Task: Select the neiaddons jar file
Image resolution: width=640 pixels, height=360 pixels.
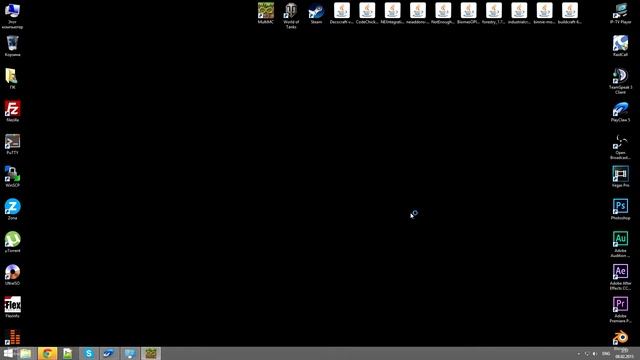Action: (x=418, y=13)
